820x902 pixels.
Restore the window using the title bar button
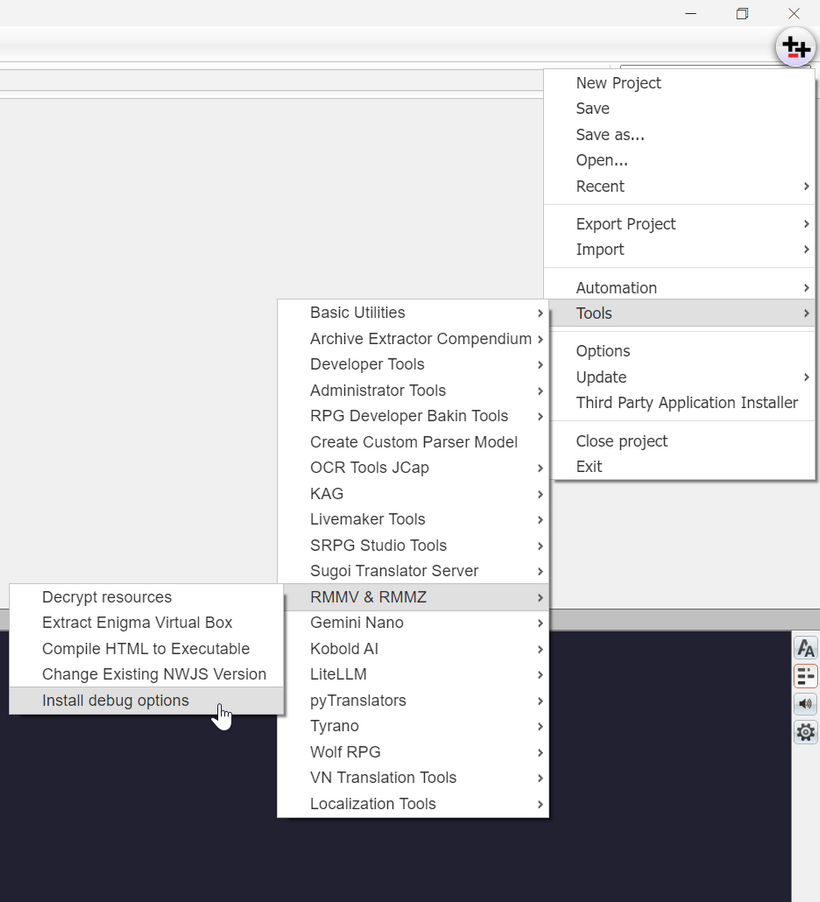742,13
